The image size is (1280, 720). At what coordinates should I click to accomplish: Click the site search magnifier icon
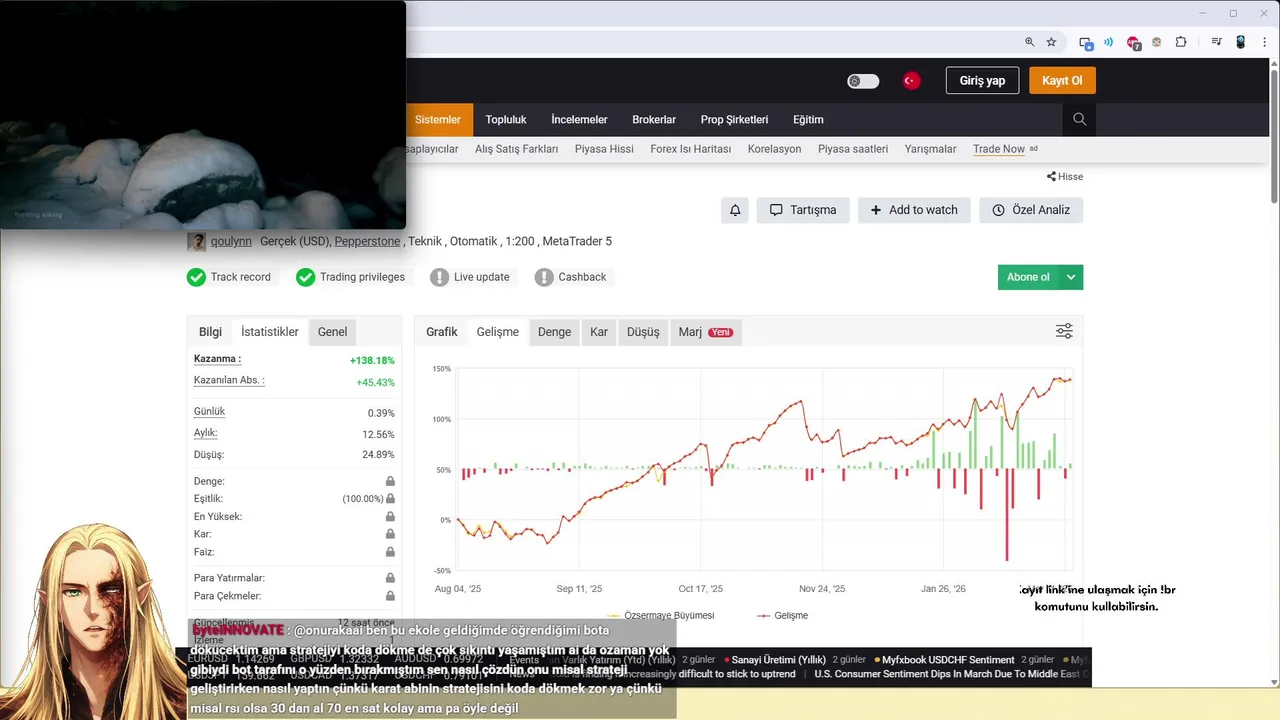[1079, 119]
